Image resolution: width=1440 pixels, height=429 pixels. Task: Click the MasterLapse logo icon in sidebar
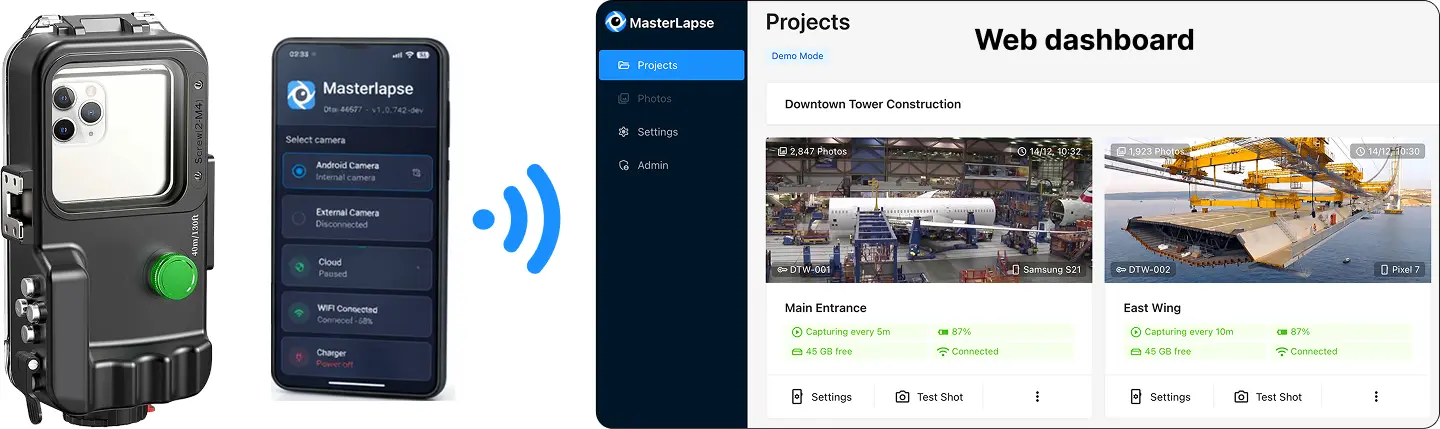click(615, 22)
